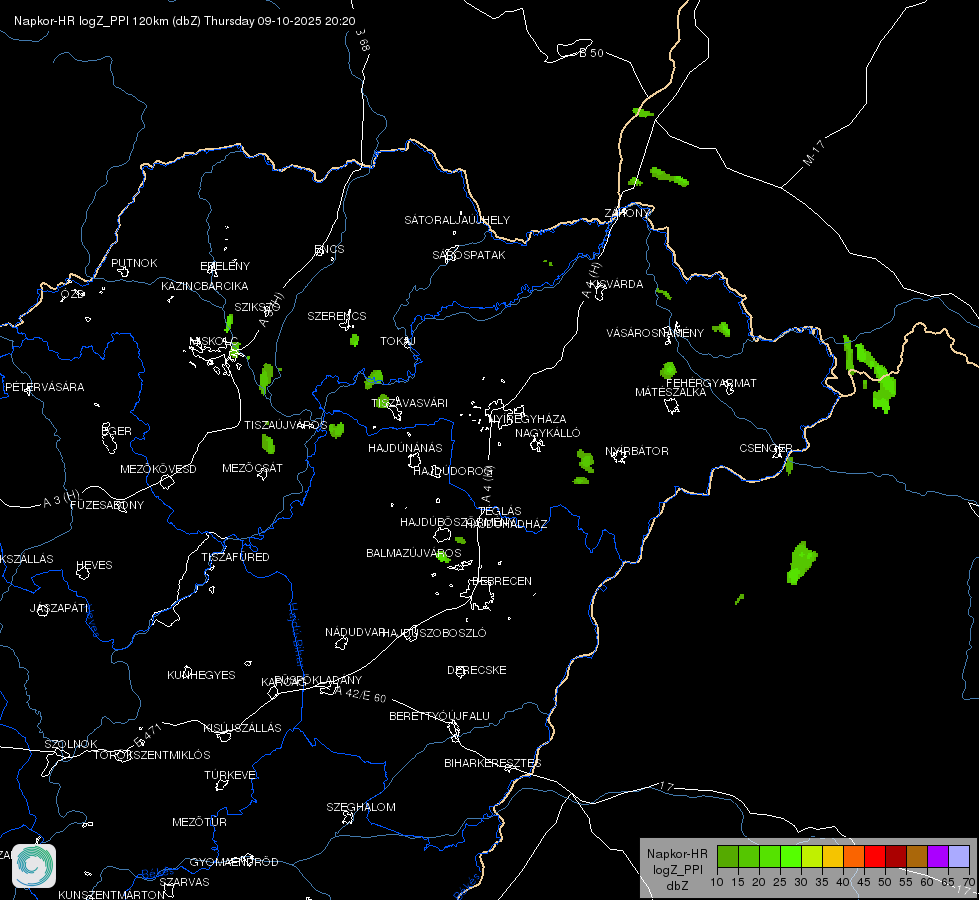
Task: Click the EGER city label
Action: pyautogui.click(x=117, y=431)
